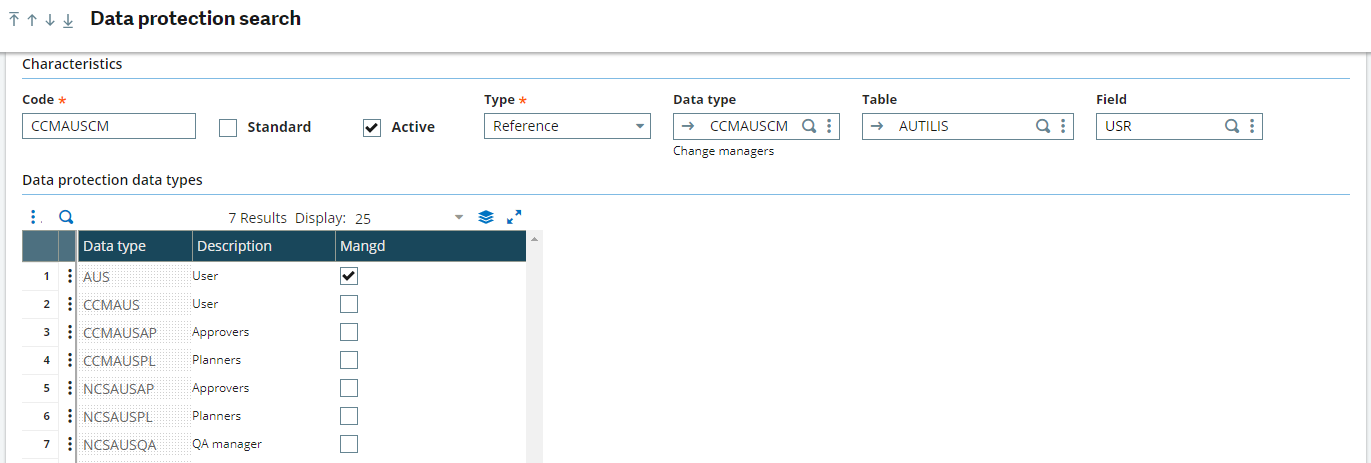Check Mangd for CCMAUSPL row
This screenshot has width=1371, height=463.
tap(349, 360)
